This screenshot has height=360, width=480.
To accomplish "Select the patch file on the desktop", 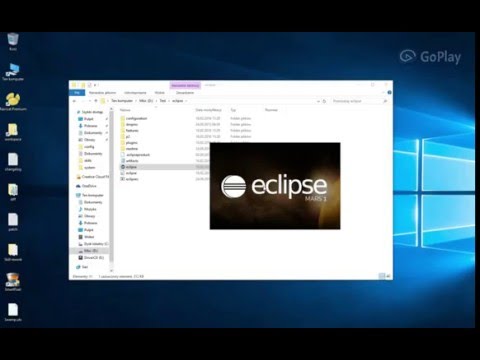I will 13,222.
